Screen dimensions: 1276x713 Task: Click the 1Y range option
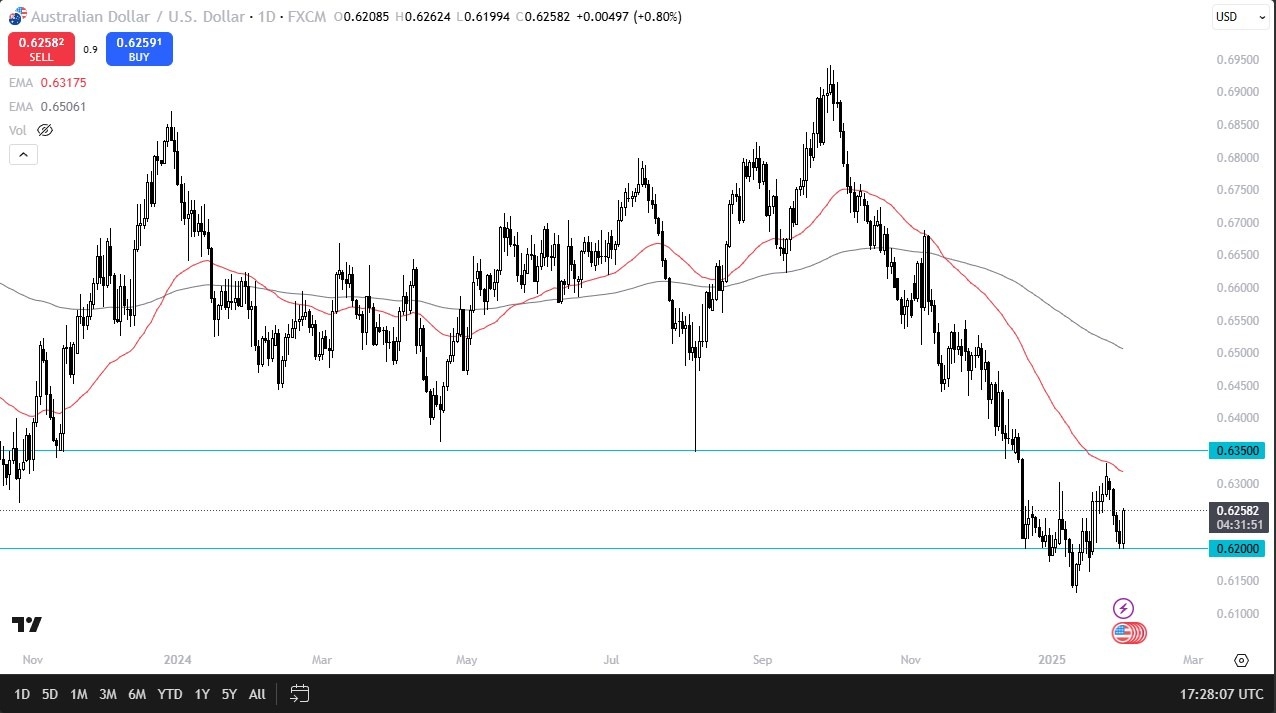tap(202, 693)
